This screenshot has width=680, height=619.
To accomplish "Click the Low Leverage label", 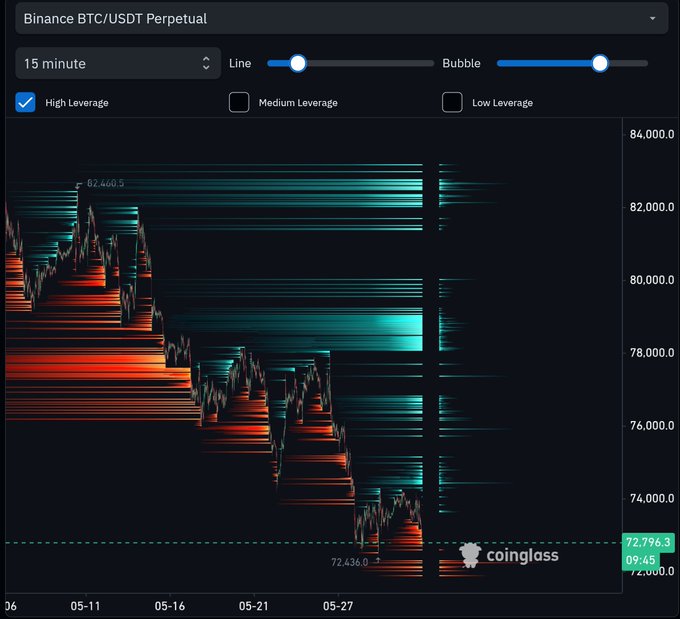I will click(502, 103).
